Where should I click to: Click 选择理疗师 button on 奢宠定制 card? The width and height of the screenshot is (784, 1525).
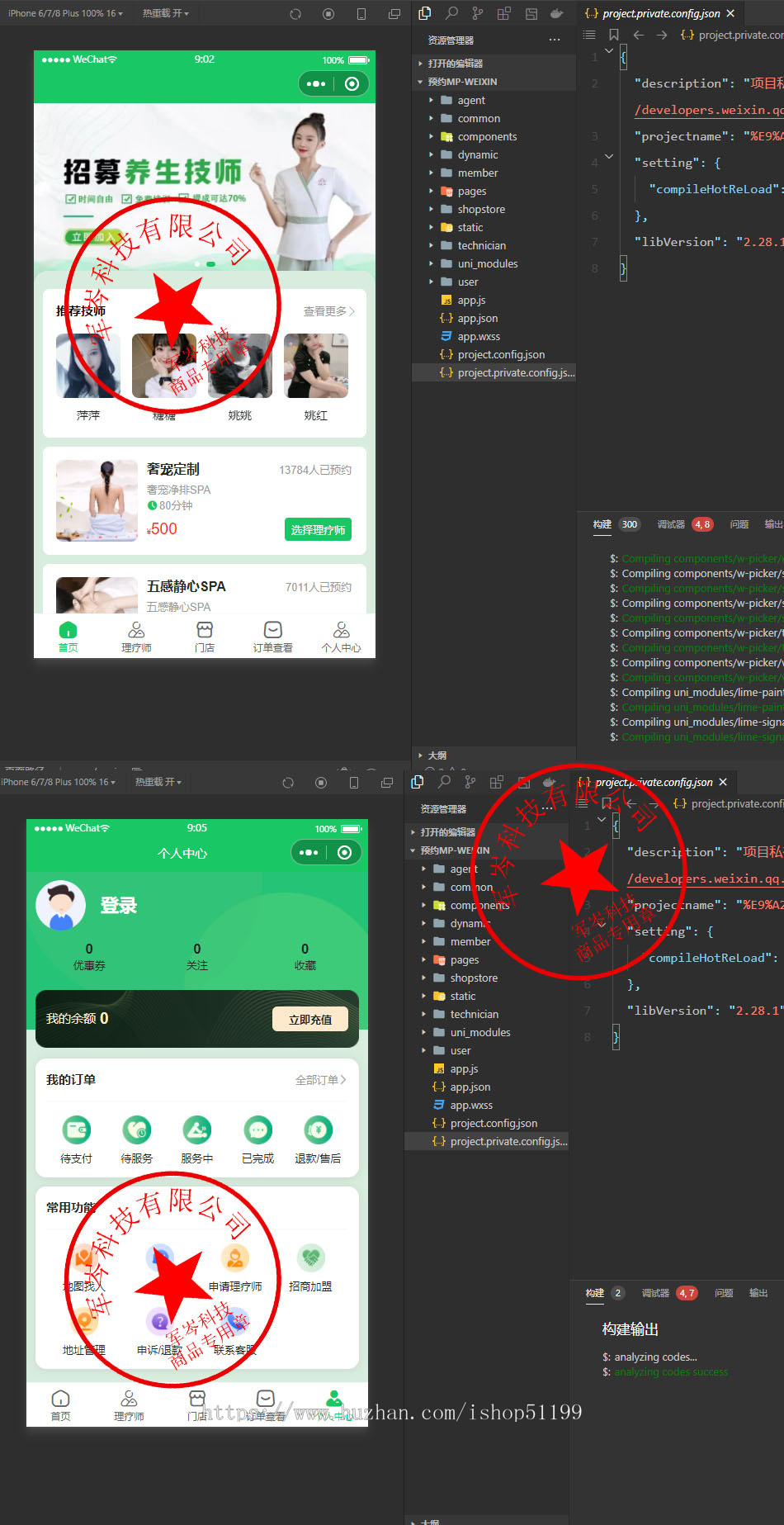coord(318,529)
